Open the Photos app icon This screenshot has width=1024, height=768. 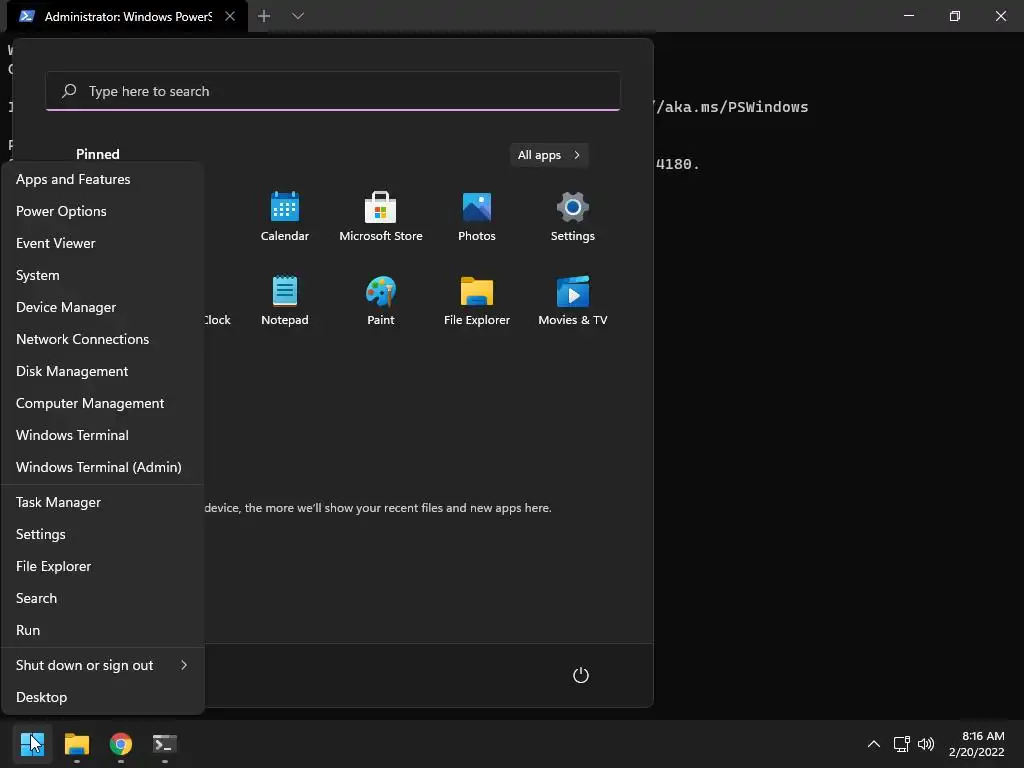(x=477, y=217)
